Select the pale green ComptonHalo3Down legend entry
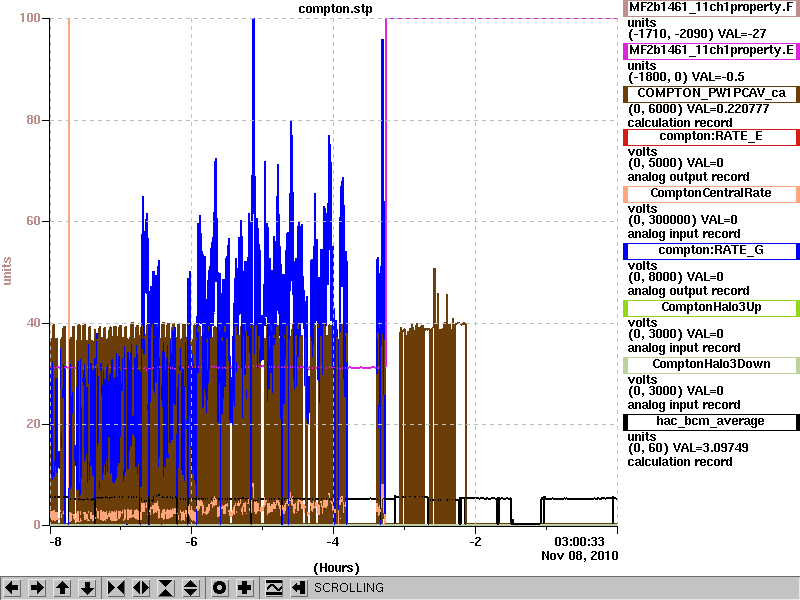Screen dimensions: 800x600 [x=711, y=365]
